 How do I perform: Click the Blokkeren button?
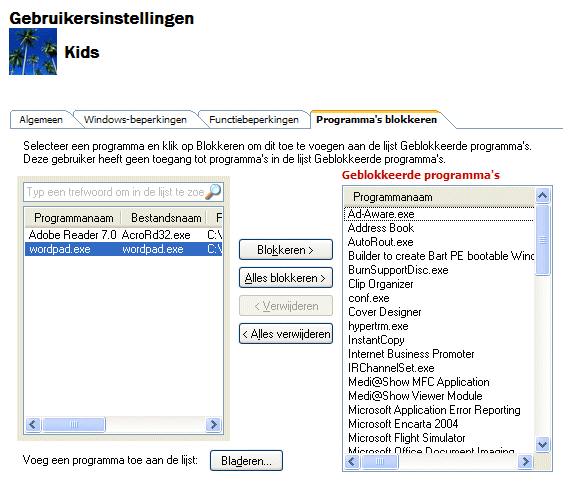click(286, 250)
